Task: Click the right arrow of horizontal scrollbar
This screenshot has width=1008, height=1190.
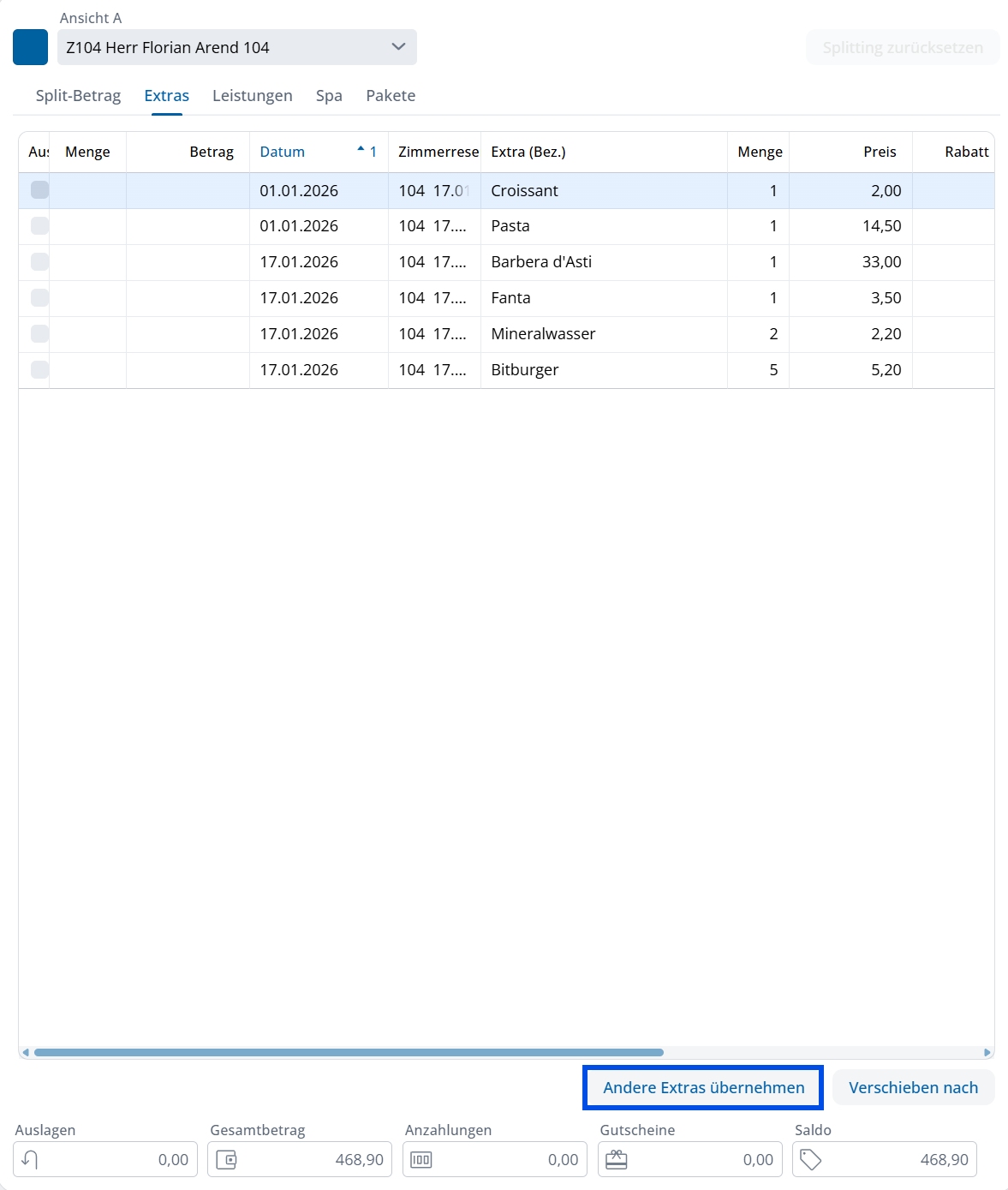Action: click(987, 1052)
